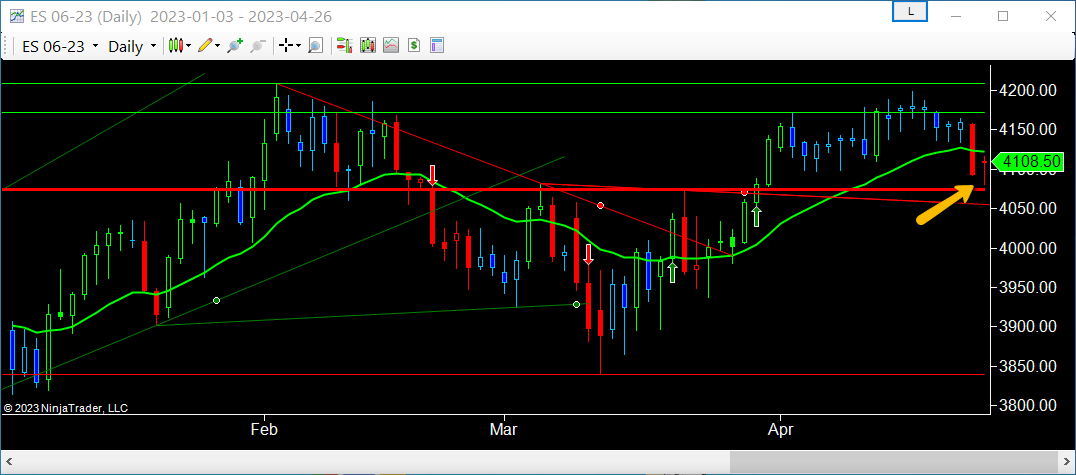Open the ES 06-23 instrument selector

coord(60,47)
